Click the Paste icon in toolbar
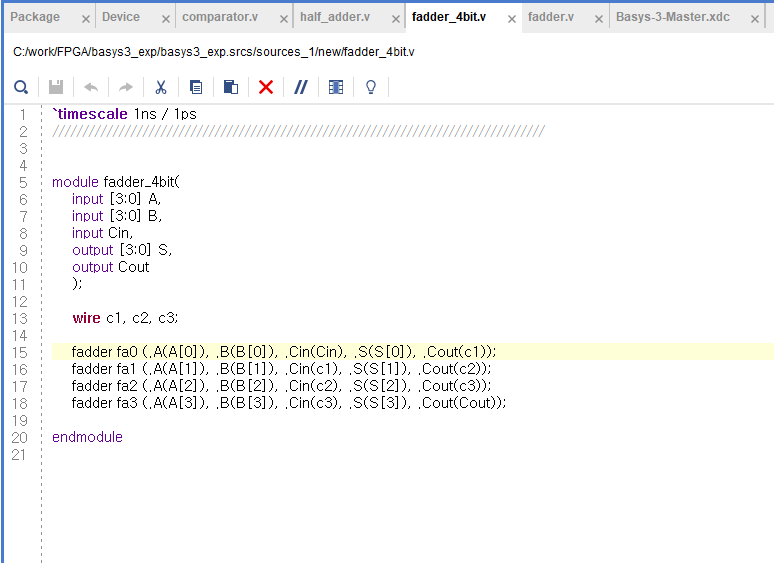Screen dimensions: 774x563 pos(231,87)
